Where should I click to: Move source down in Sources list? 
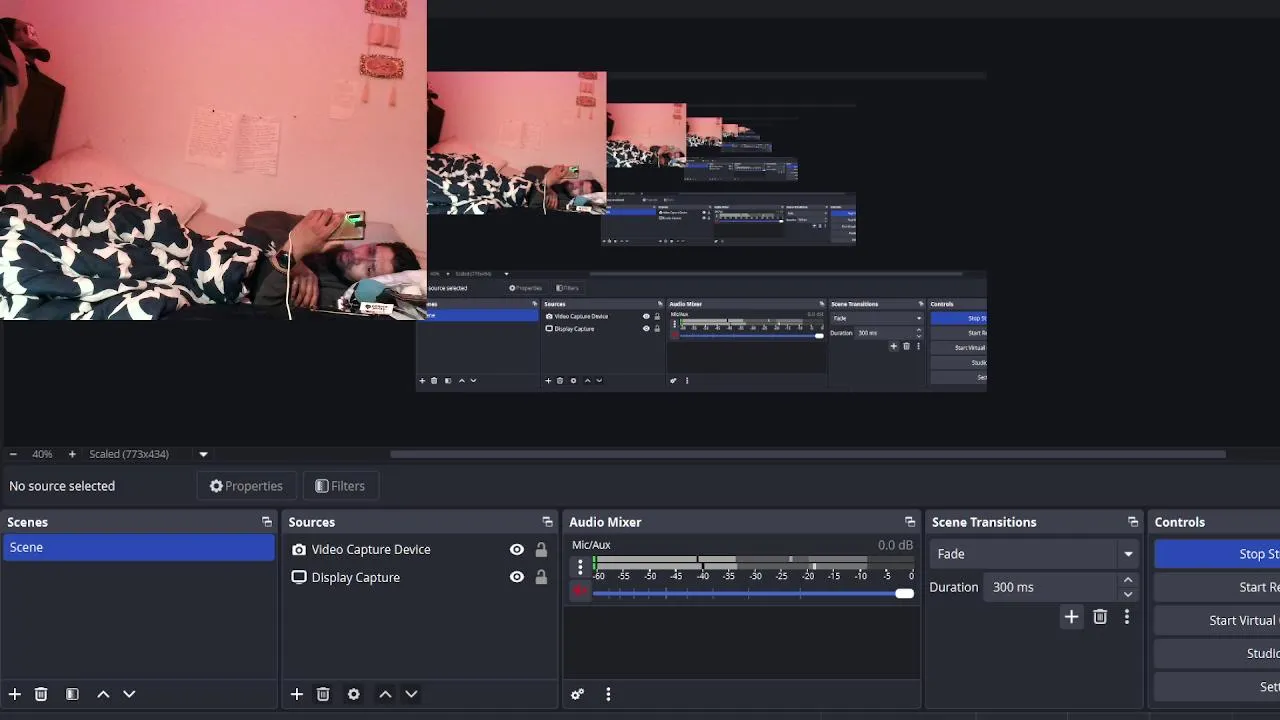[411, 694]
